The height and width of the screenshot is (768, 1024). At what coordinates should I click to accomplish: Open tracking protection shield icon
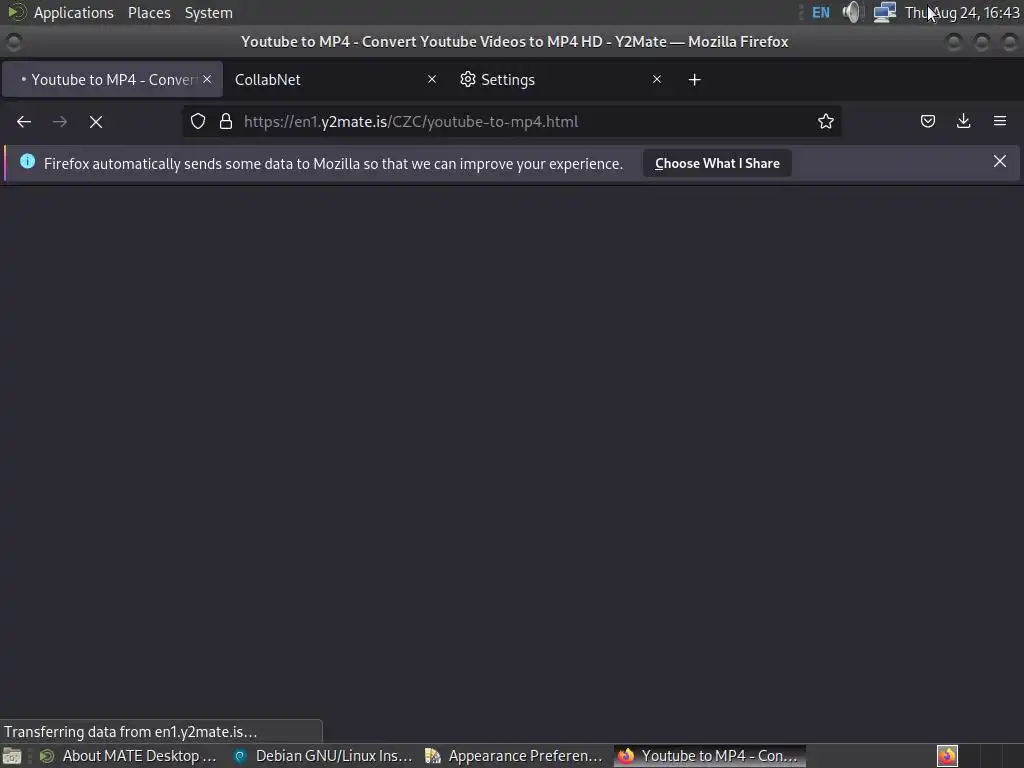point(198,121)
